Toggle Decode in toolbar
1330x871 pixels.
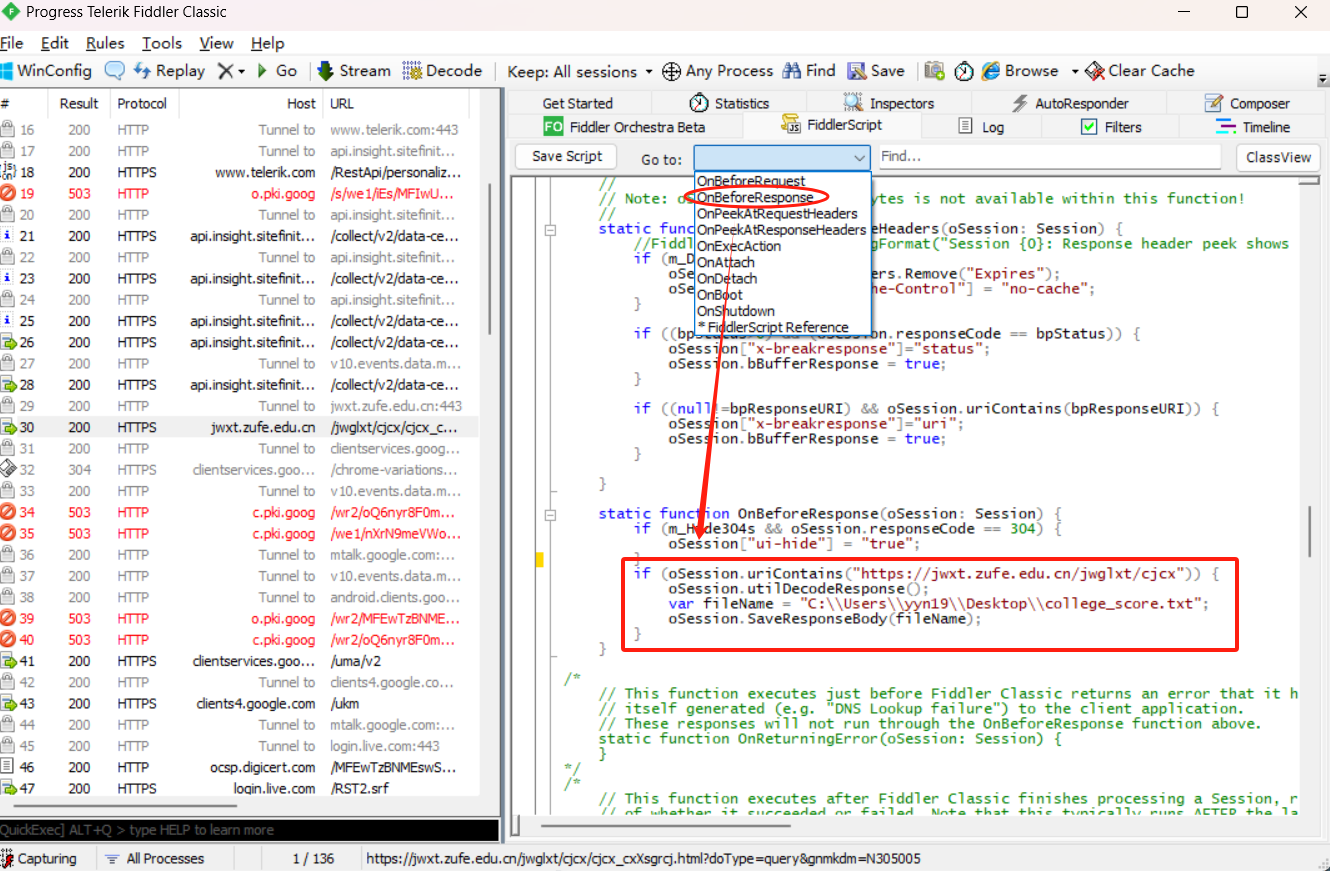[442, 71]
